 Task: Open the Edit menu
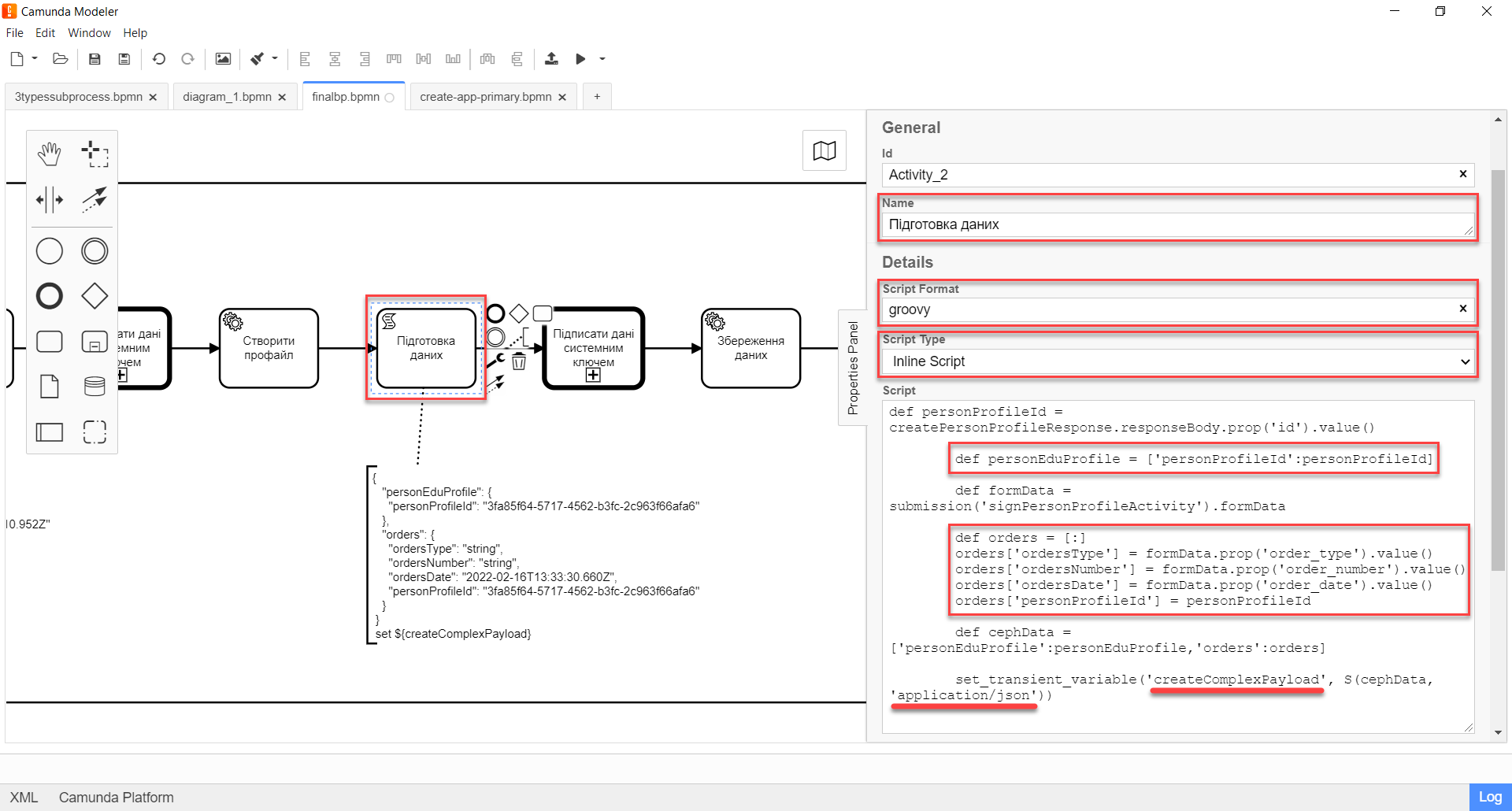point(45,33)
